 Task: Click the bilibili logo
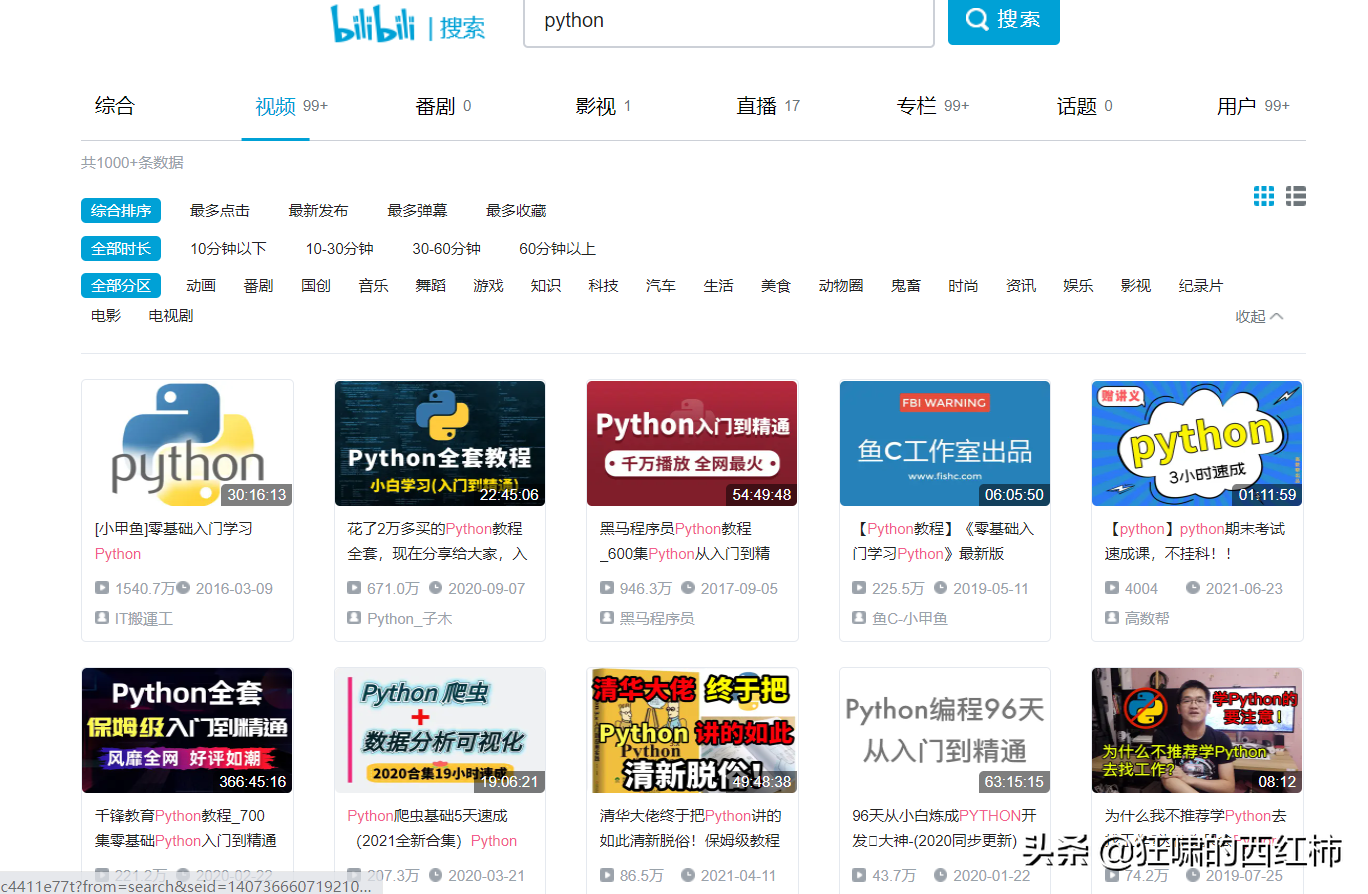click(373, 24)
